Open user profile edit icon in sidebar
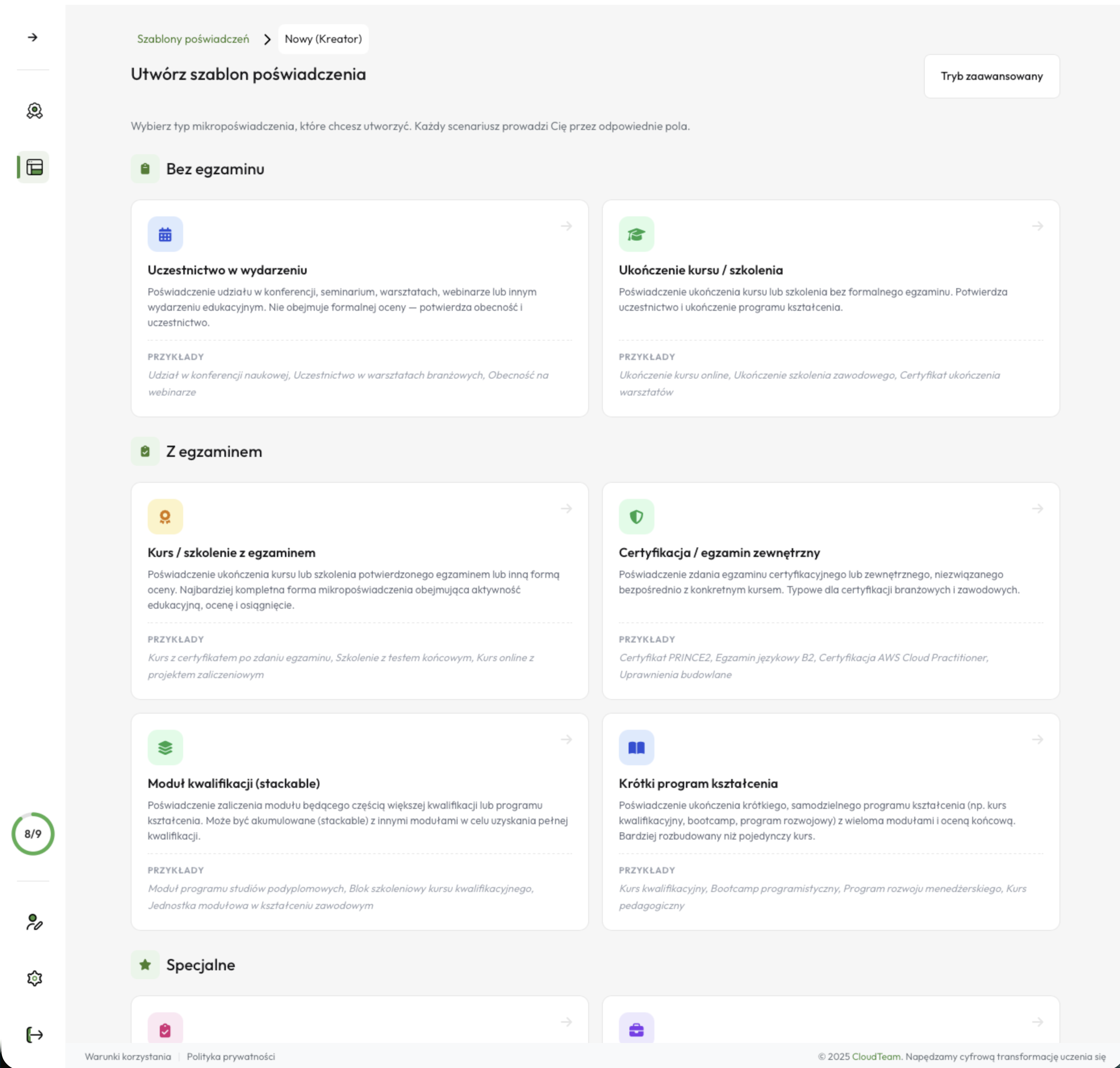This screenshot has height=1068, width=1120. coord(34,922)
